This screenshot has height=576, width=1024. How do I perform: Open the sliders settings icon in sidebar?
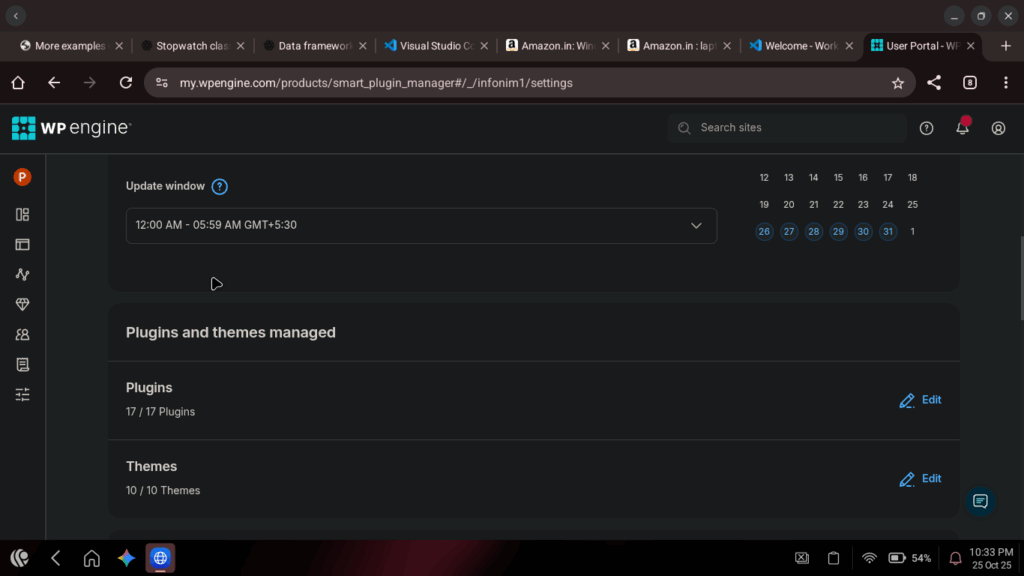pyautogui.click(x=22, y=395)
